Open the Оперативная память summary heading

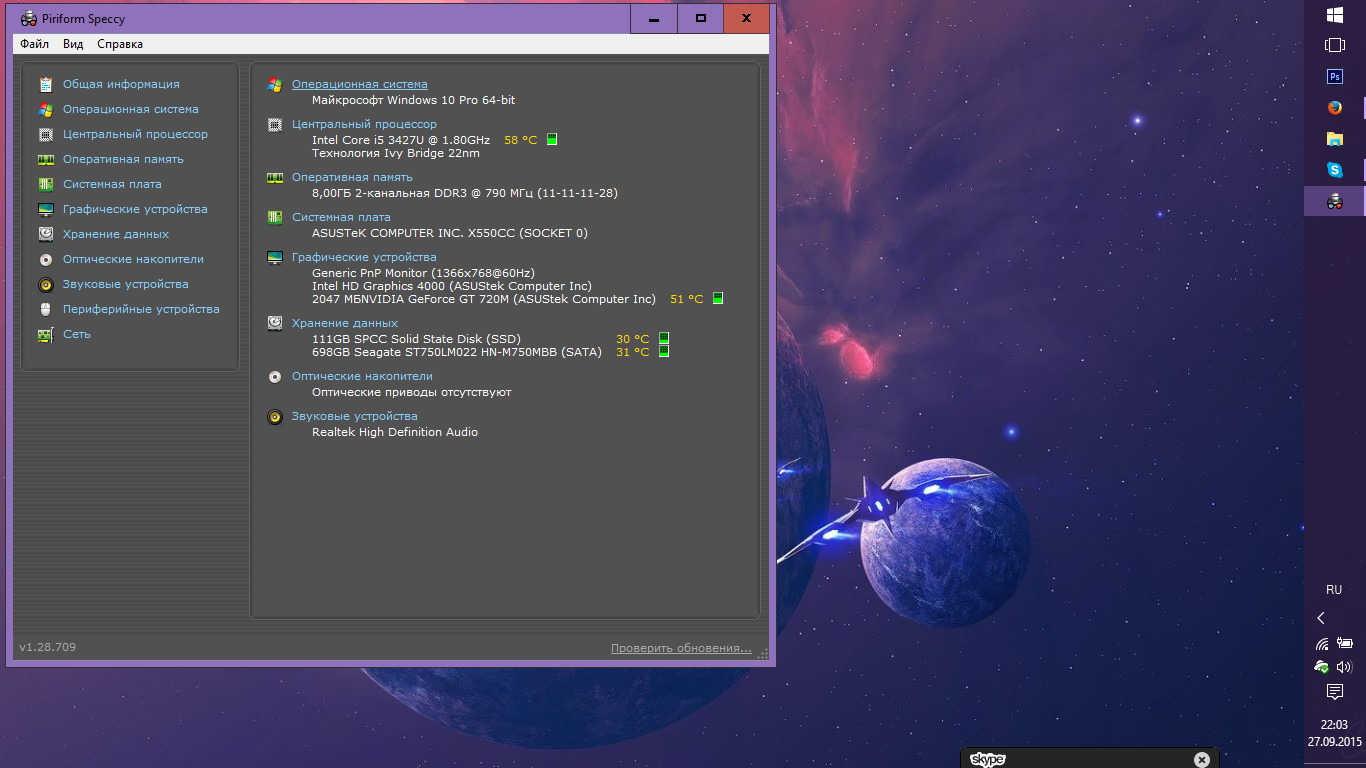(x=352, y=177)
